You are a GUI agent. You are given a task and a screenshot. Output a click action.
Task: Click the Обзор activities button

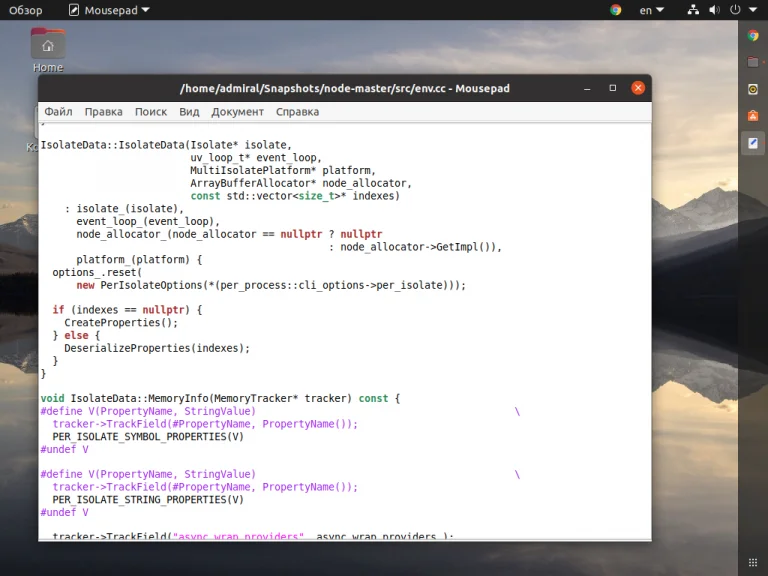coord(25,10)
